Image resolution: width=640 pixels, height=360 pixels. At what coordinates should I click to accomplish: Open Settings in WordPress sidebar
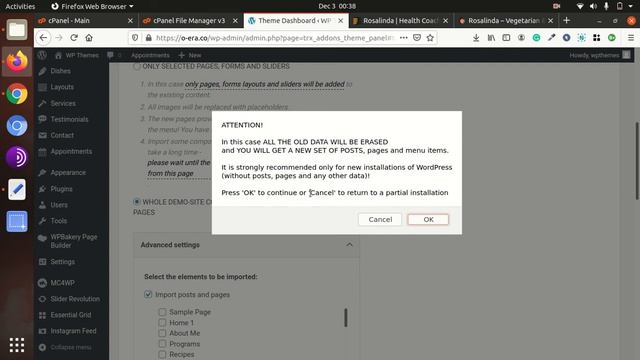(x=62, y=262)
